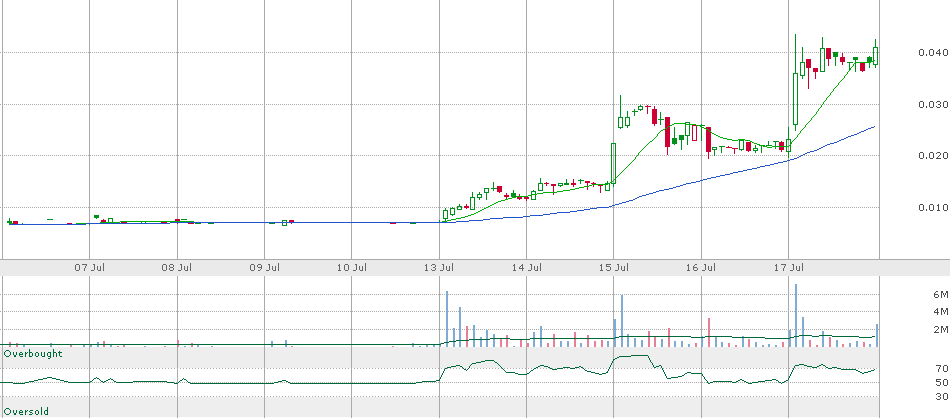This screenshot has width=950, height=418.
Task: Click the tallest volume bar on 13 Jul
Action: point(447,319)
